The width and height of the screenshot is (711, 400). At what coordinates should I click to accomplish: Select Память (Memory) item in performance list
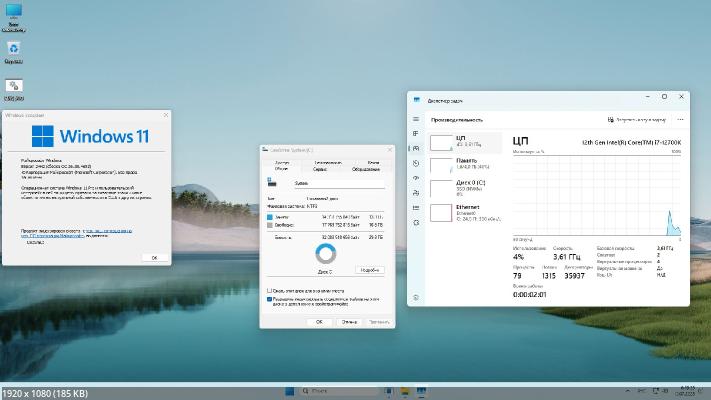(465, 165)
